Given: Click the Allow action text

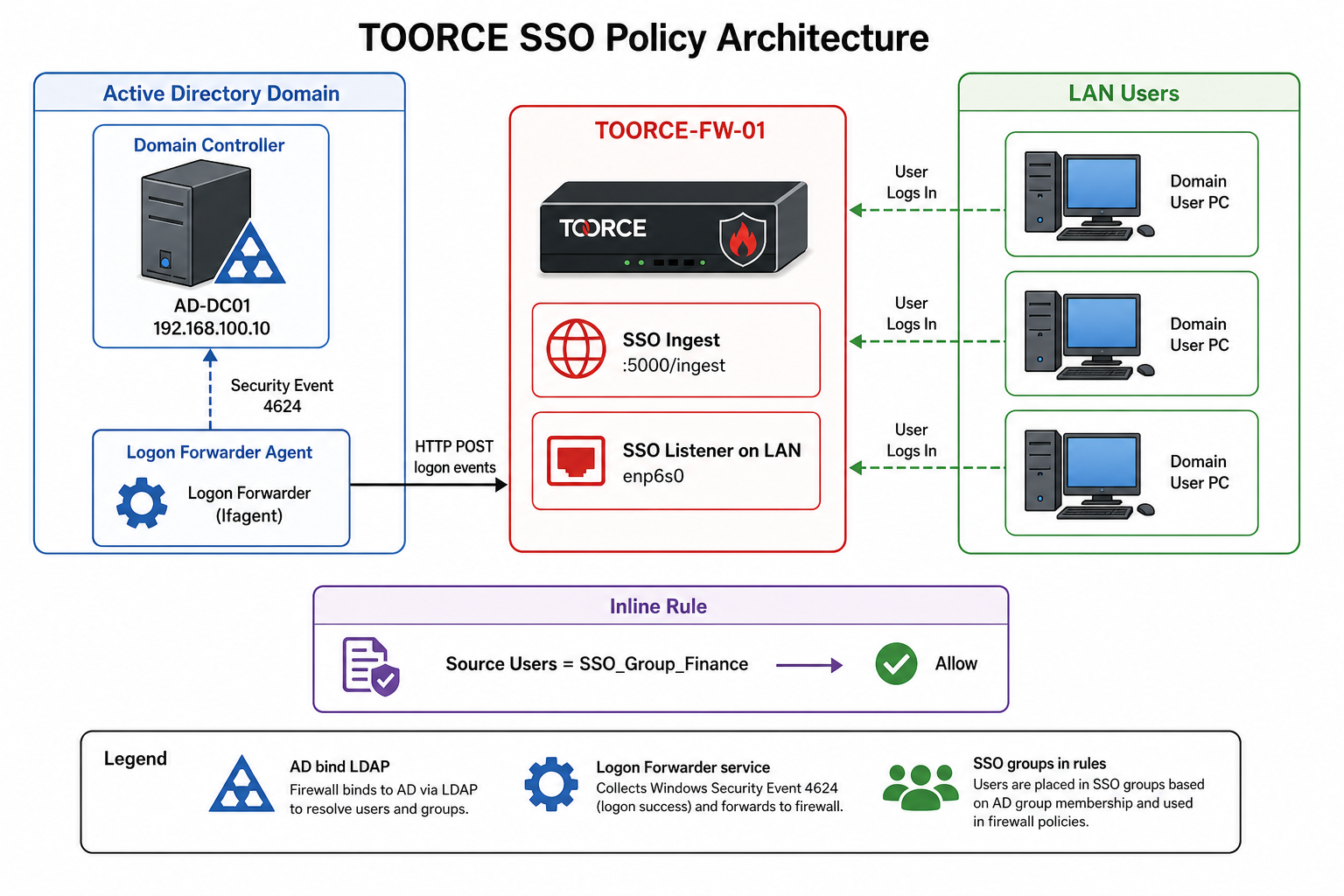Looking at the screenshot, I should (956, 663).
